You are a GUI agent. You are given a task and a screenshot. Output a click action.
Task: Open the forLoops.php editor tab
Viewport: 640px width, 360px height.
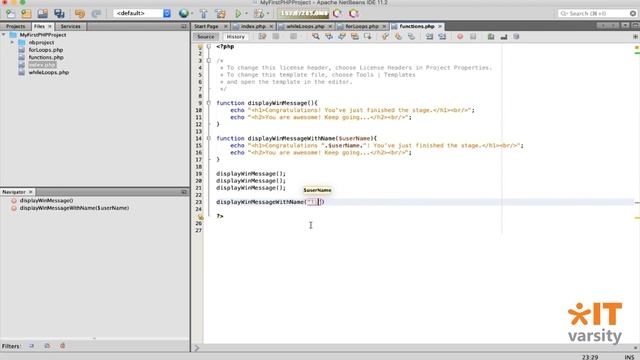(x=362, y=26)
